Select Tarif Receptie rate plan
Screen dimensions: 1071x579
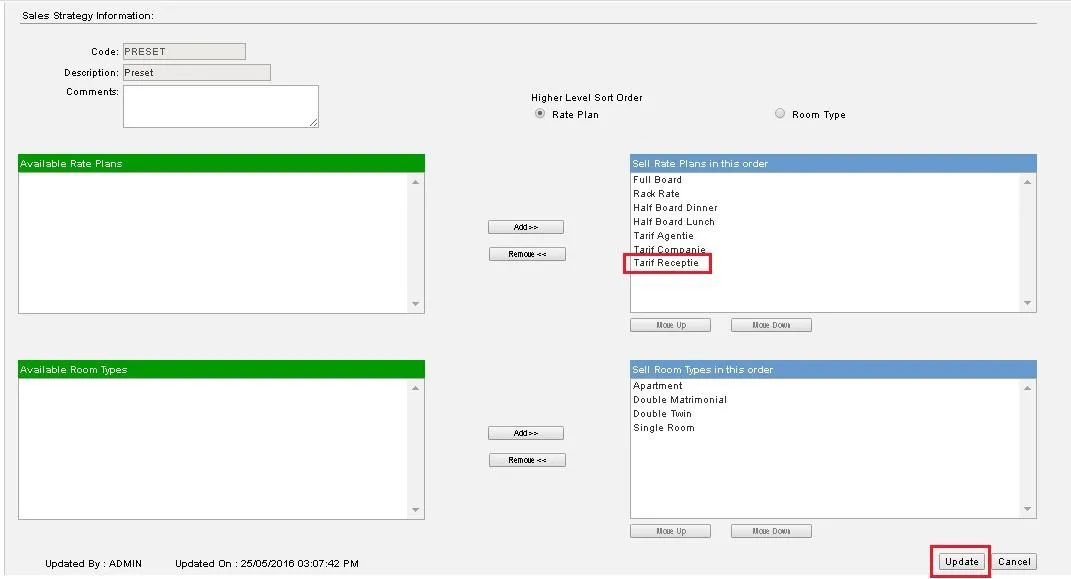click(x=666, y=264)
